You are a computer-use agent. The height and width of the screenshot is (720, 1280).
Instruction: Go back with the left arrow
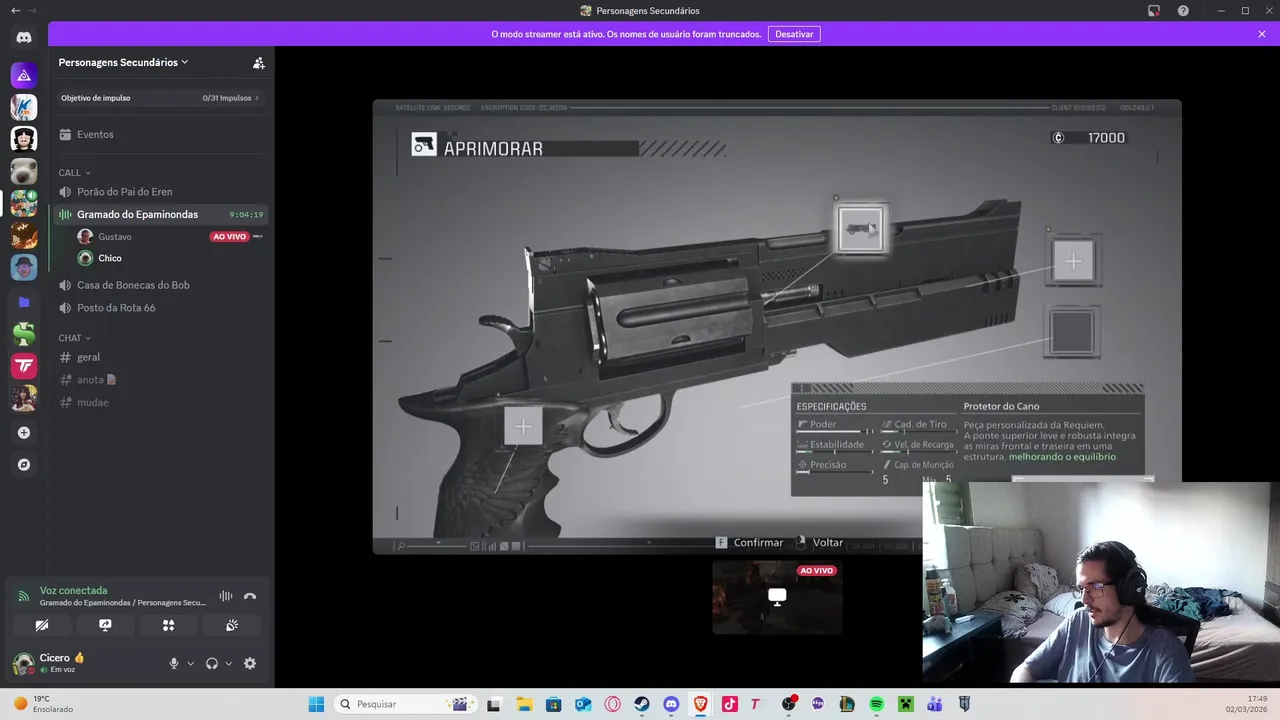click(x=15, y=10)
